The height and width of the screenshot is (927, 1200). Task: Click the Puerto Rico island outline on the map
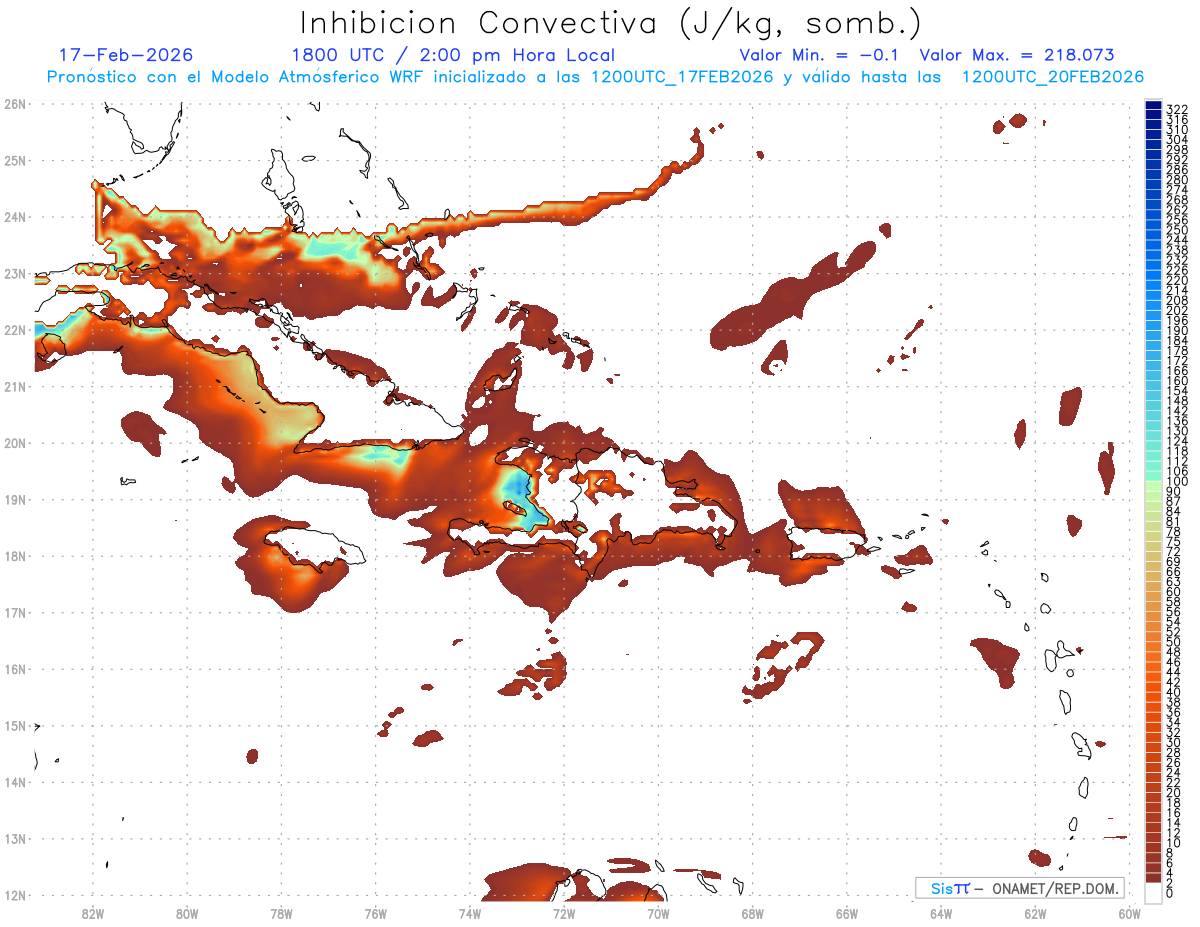pyautogui.click(x=826, y=541)
